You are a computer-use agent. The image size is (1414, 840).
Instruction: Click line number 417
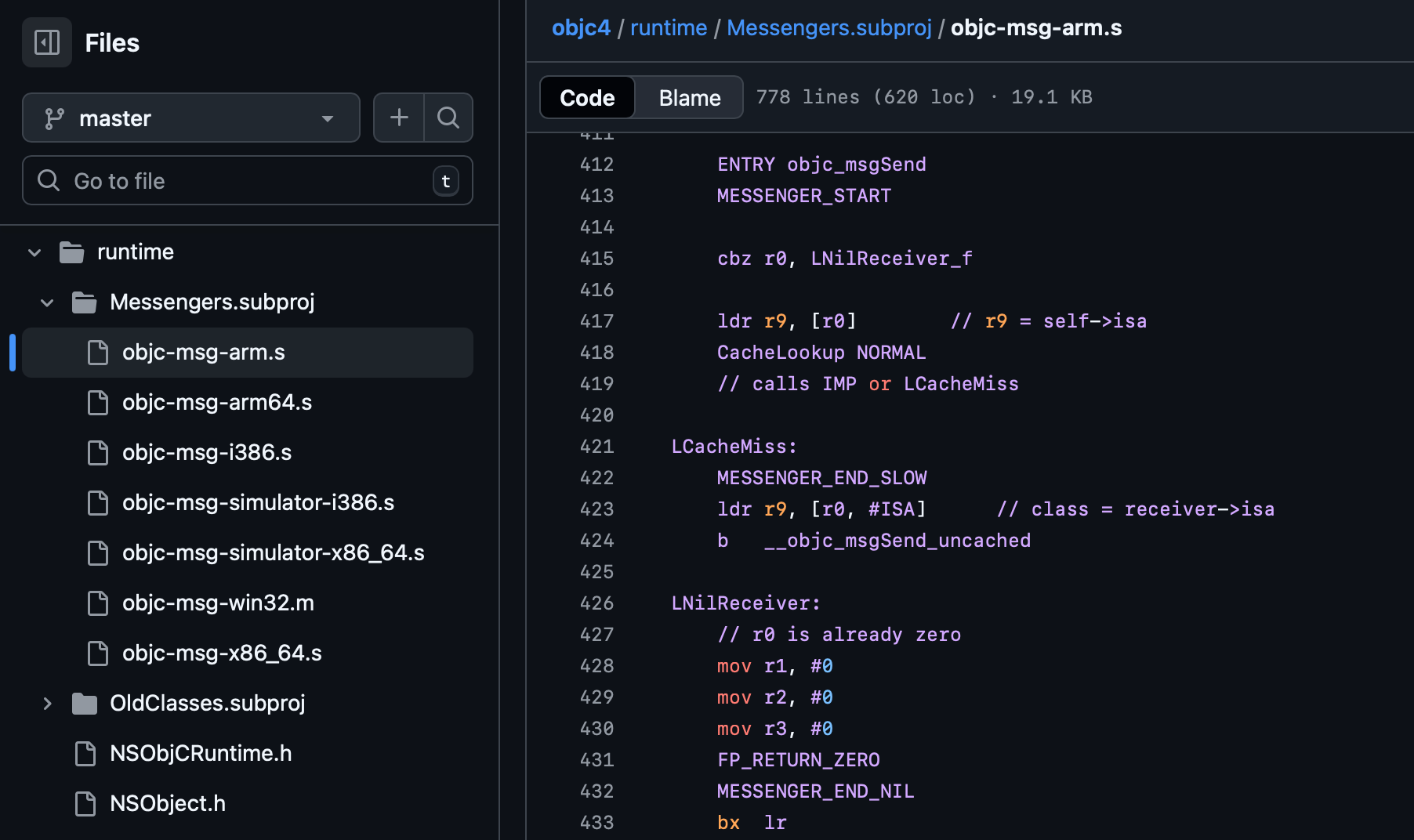[x=596, y=321]
